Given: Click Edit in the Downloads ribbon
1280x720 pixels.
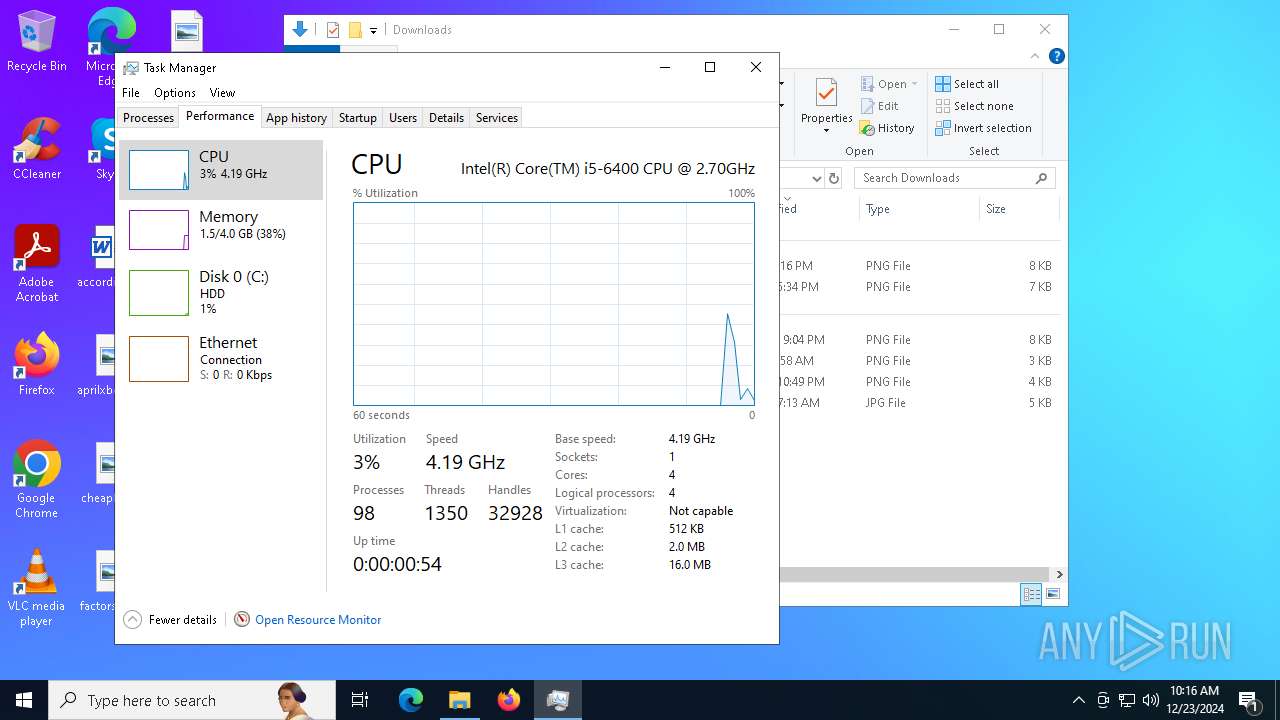Looking at the screenshot, I should 879,106.
